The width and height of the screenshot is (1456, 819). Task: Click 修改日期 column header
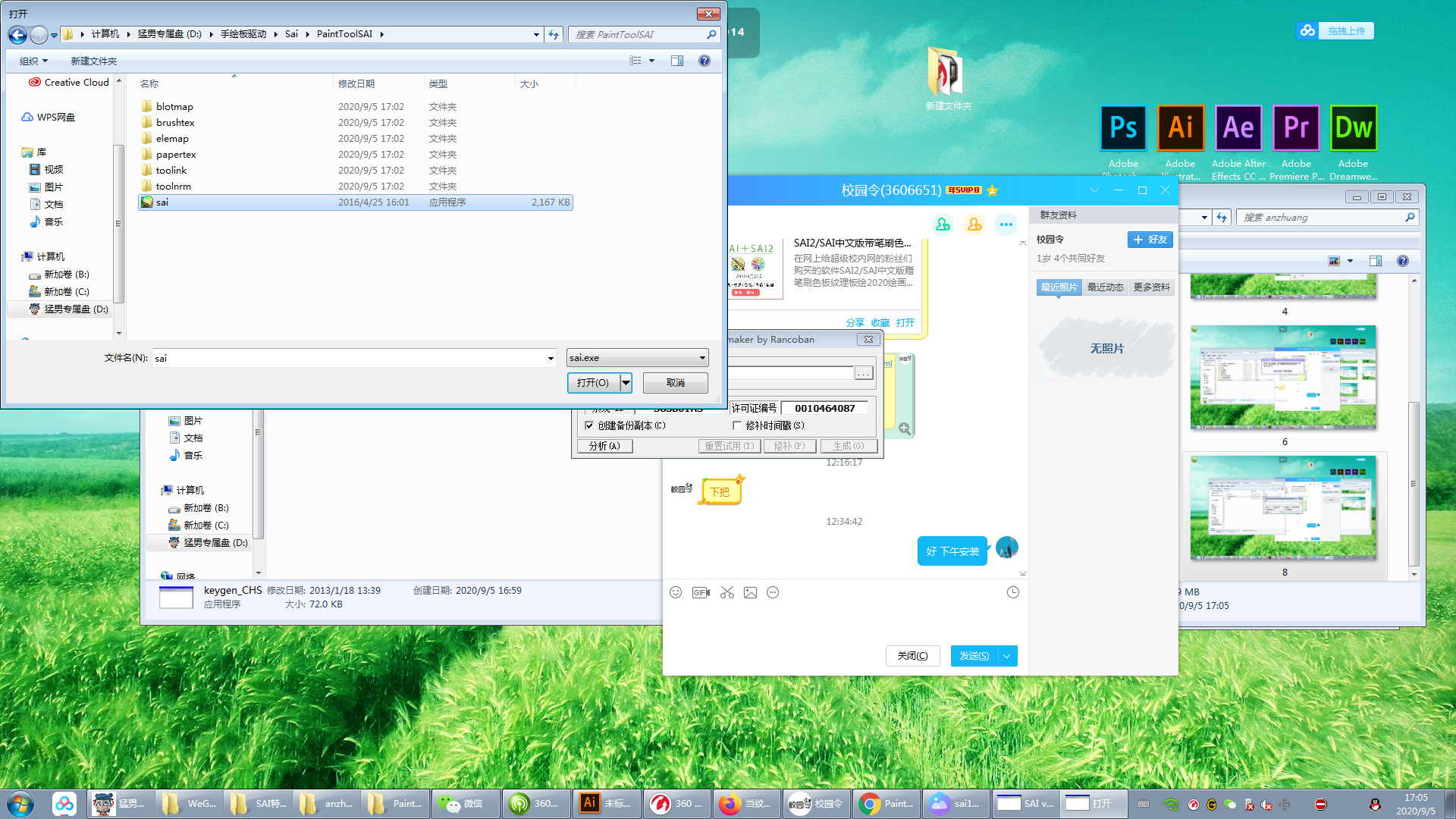(356, 84)
